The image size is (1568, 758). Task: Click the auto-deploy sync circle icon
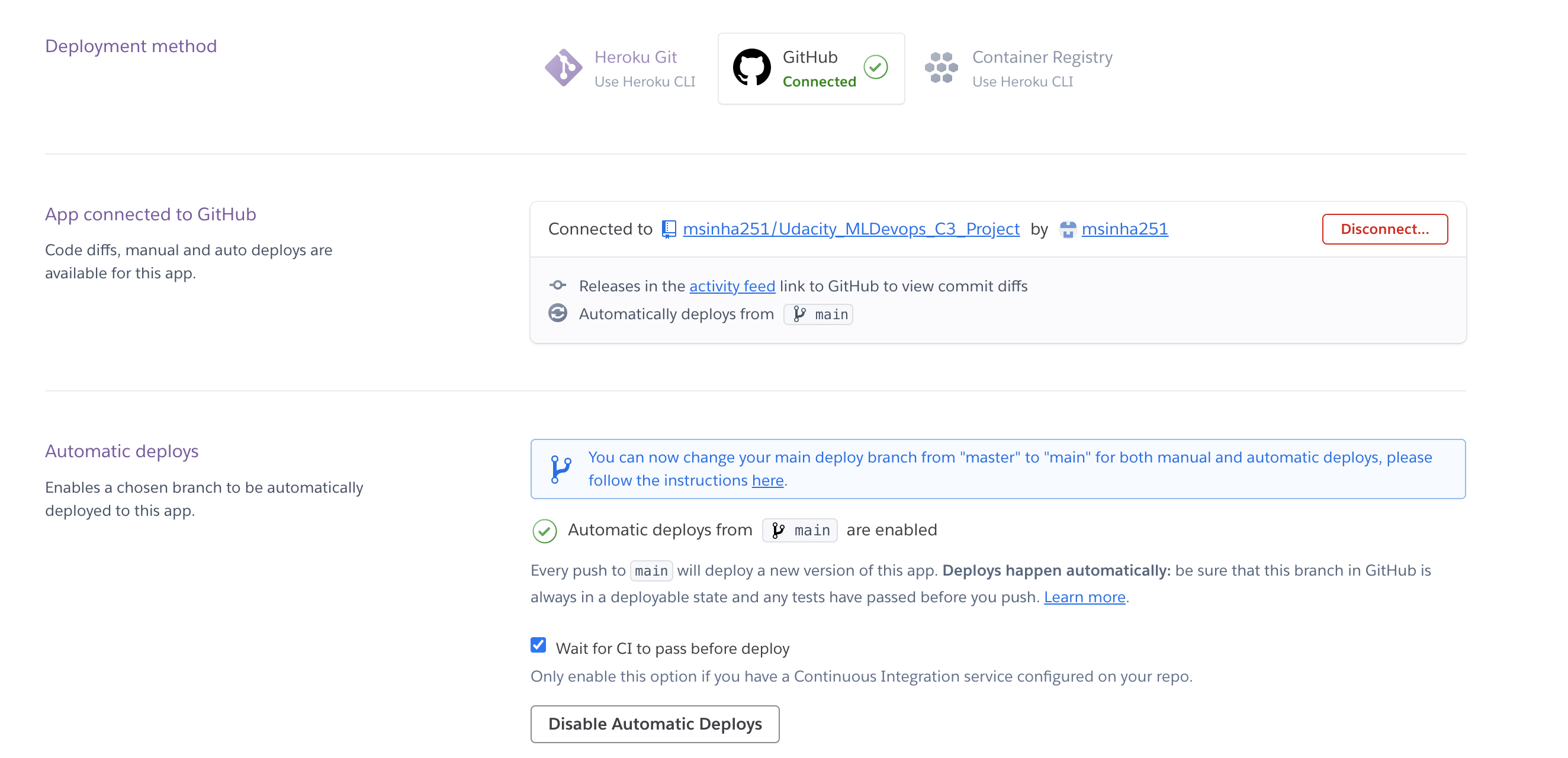pyautogui.click(x=558, y=313)
